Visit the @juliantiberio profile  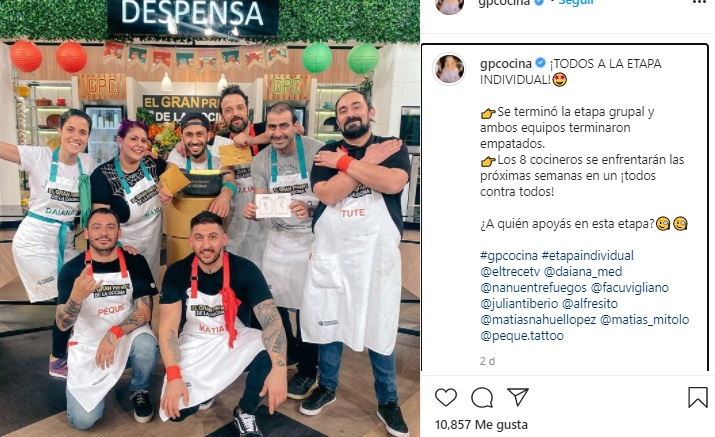pos(519,304)
